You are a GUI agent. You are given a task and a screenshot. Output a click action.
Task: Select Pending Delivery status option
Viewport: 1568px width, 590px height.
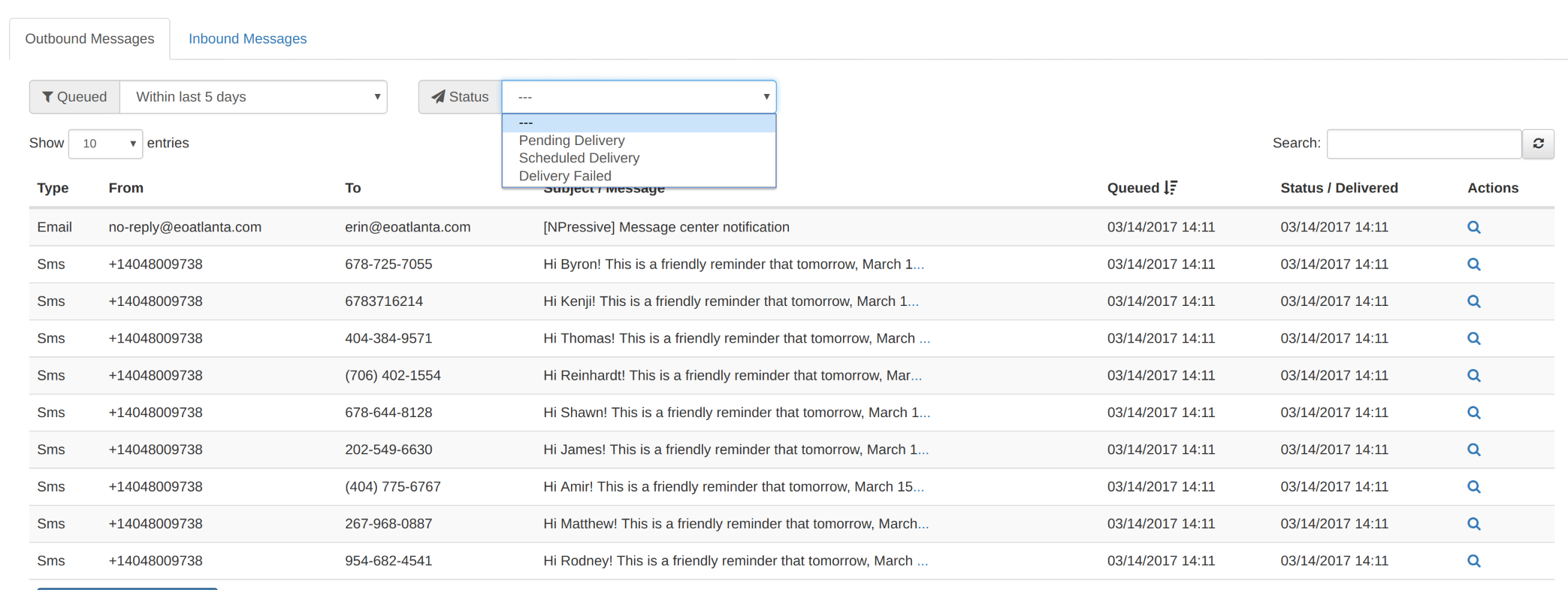(x=639, y=141)
